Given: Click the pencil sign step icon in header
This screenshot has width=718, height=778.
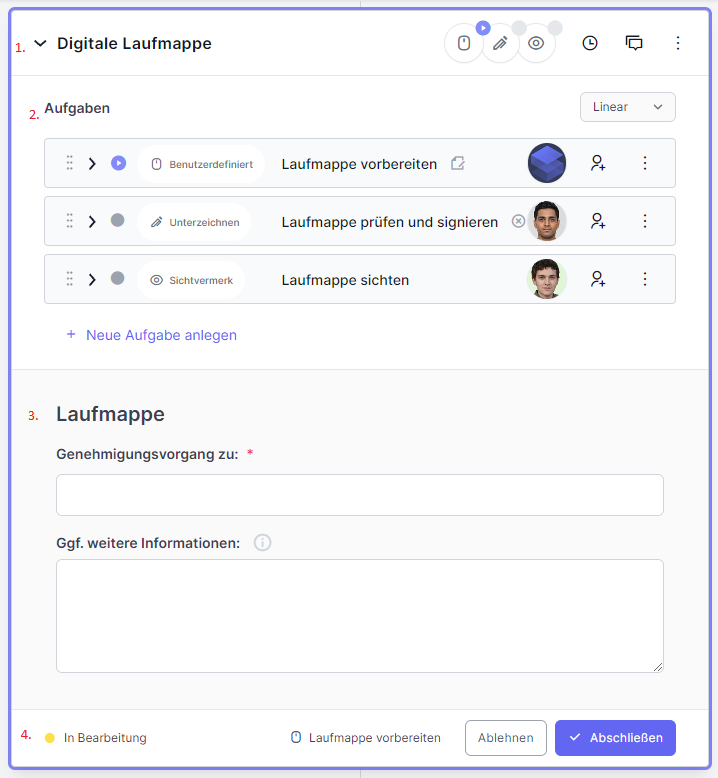Looking at the screenshot, I should click(x=500, y=43).
